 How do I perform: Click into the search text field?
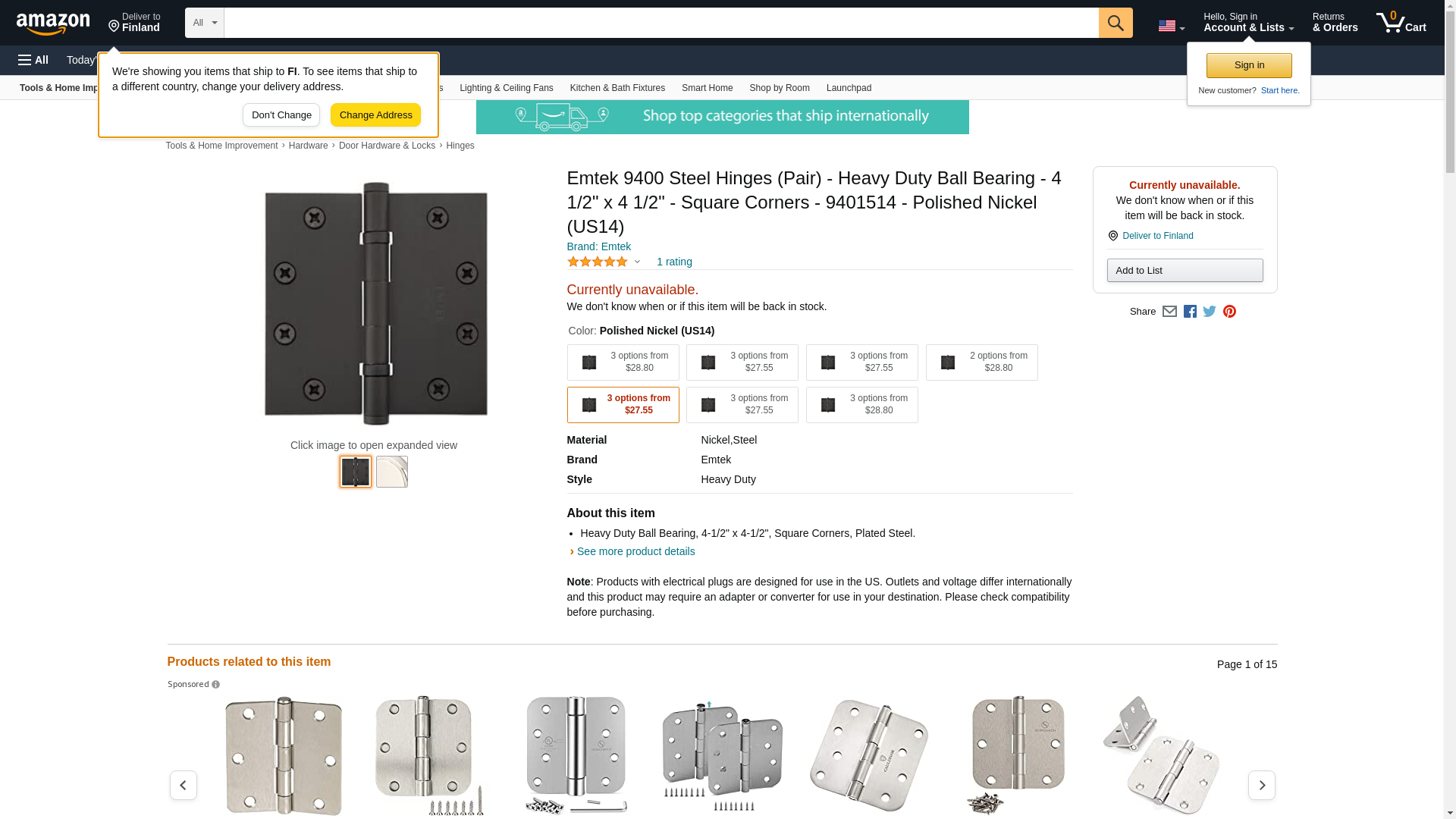(661, 23)
